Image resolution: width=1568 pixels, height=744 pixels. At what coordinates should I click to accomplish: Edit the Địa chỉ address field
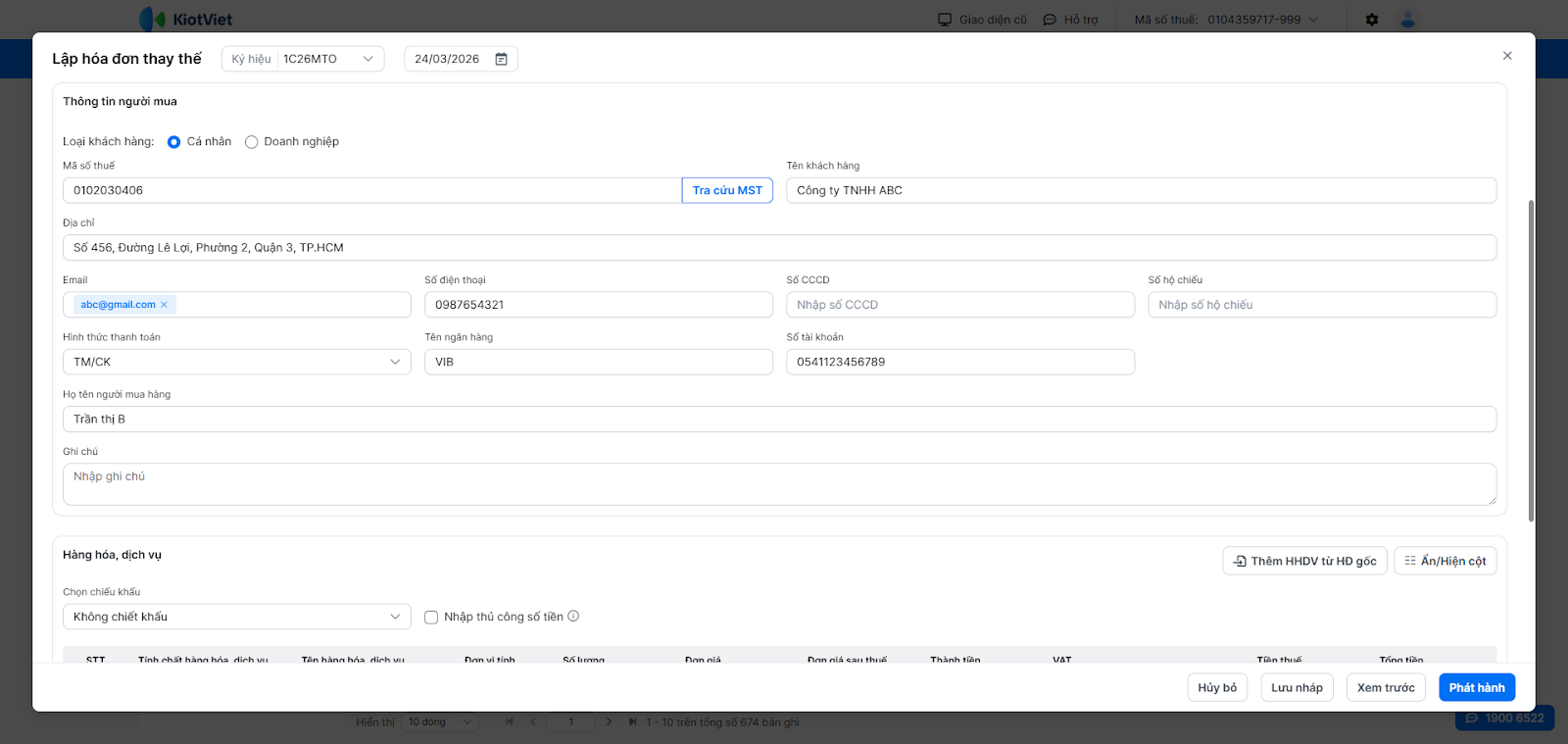click(779, 247)
